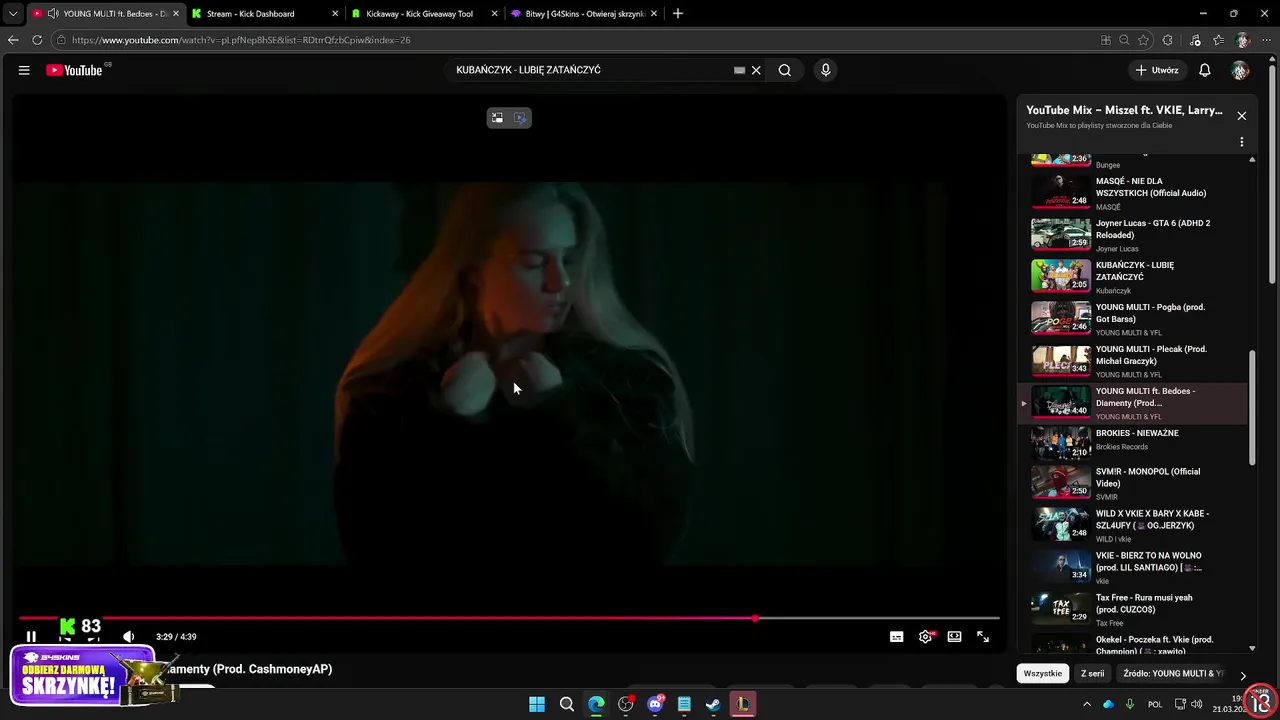Open a new browser tab
The height and width of the screenshot is (720, 1280).
tap(678, 14)
